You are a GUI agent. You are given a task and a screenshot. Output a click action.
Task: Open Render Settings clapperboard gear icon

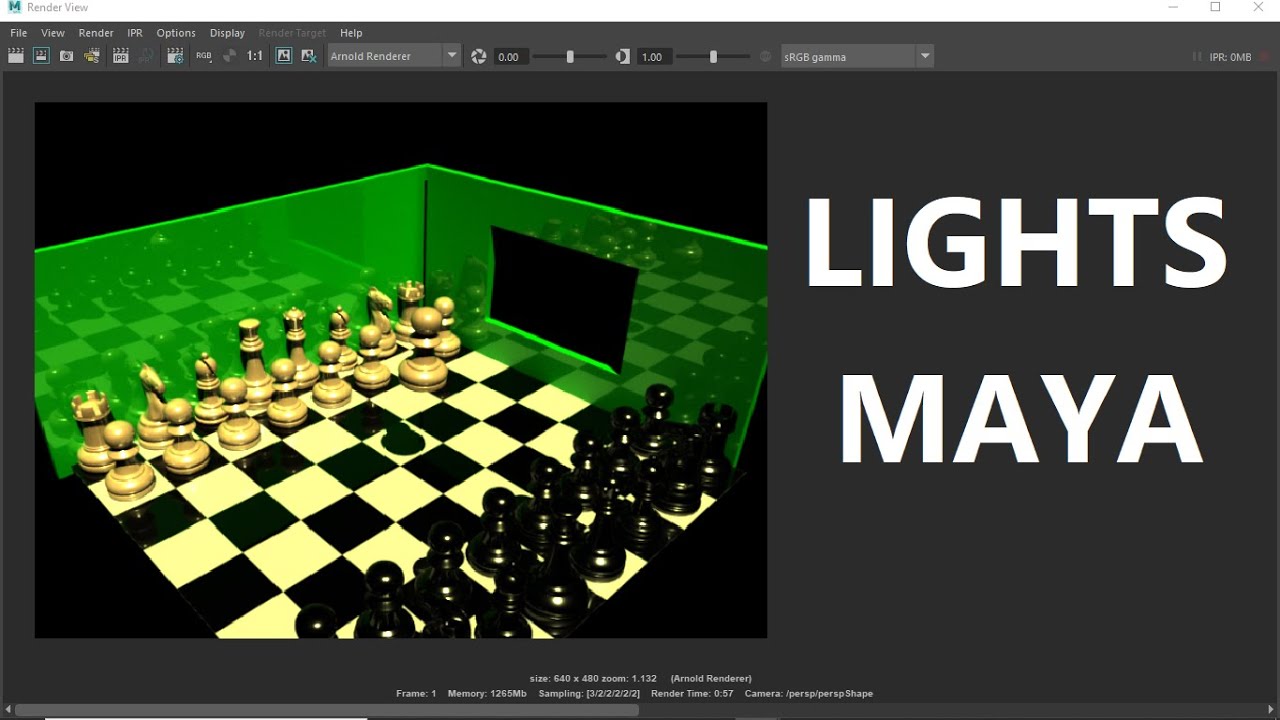coord(175,56)
